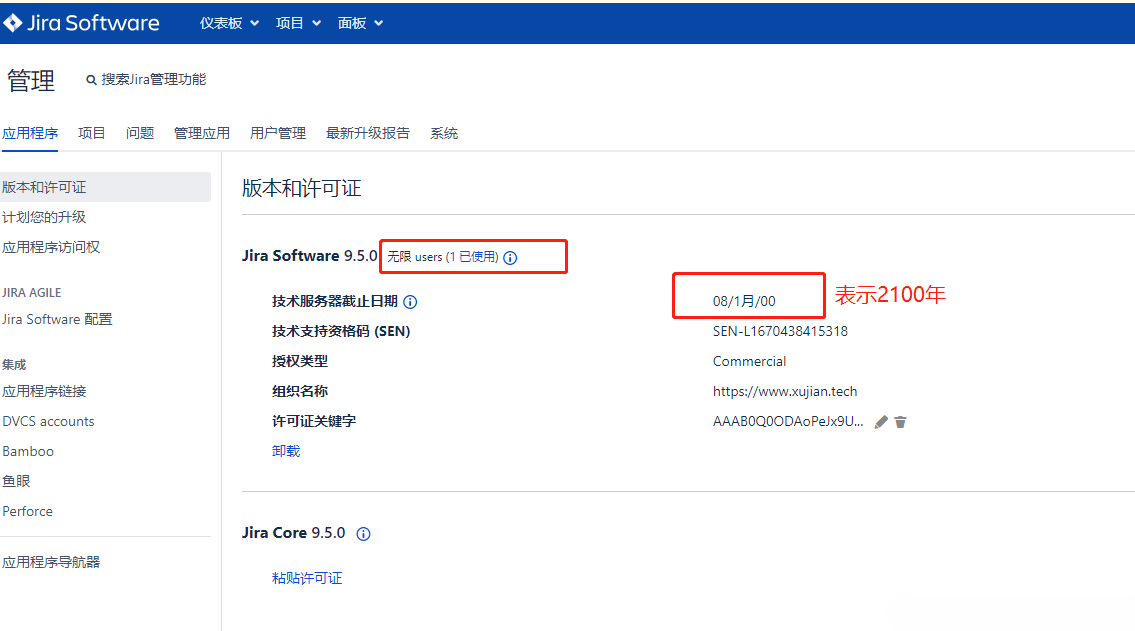Open 计划您的升级 in sidebar
1135x631 pixels.
click(x=44, y=217)
